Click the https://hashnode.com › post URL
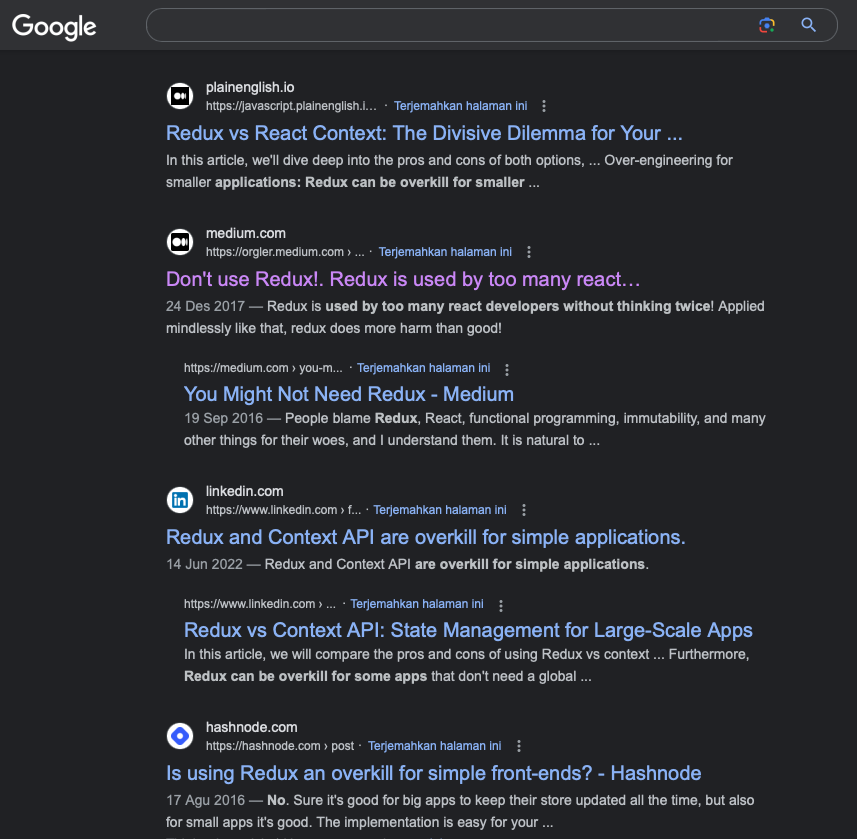Viewport: 857px width, 839px height. click(x=280, y=746)
